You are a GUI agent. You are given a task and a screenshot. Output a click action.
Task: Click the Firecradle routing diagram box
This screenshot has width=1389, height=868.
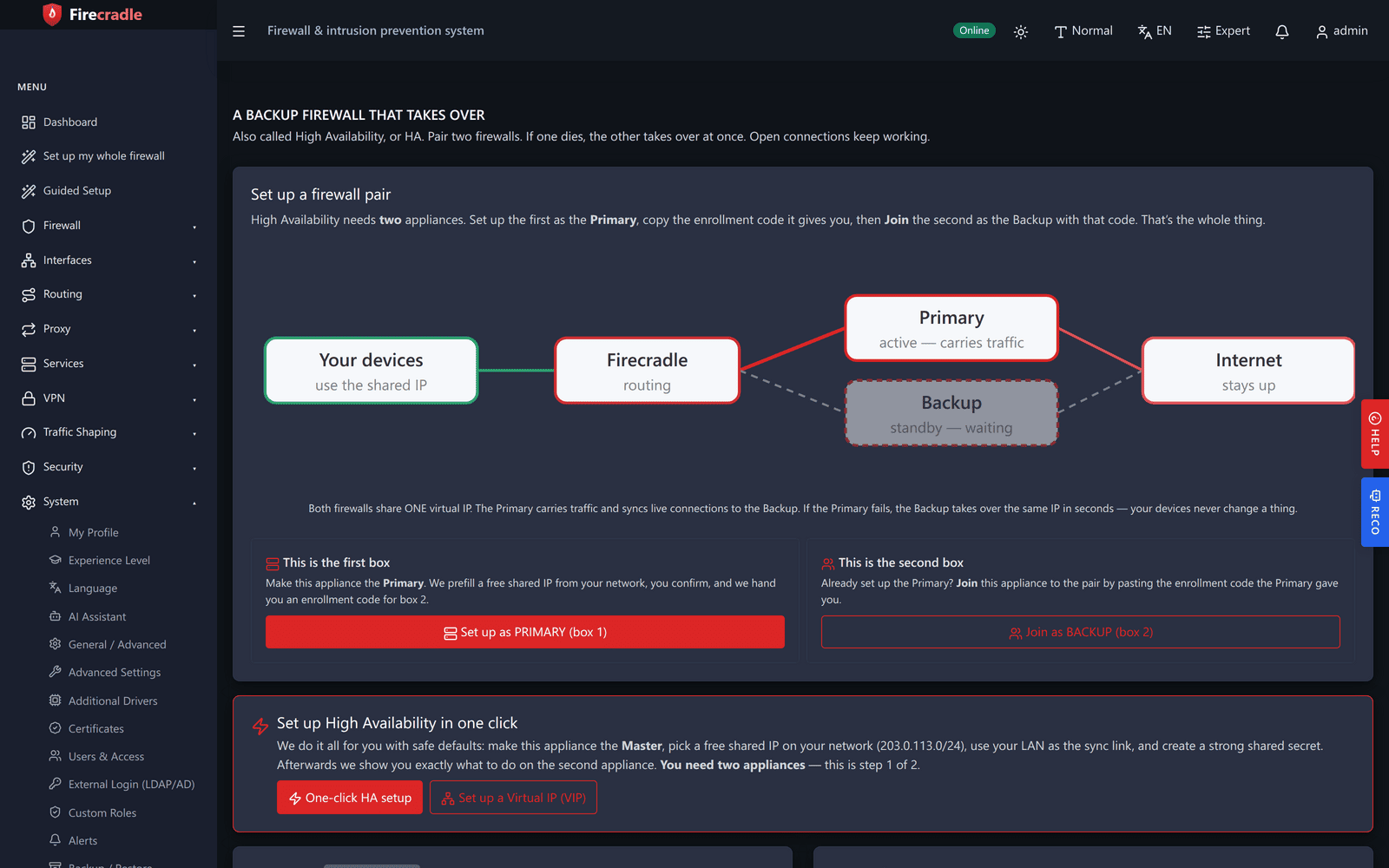click(x=647, y=371)
